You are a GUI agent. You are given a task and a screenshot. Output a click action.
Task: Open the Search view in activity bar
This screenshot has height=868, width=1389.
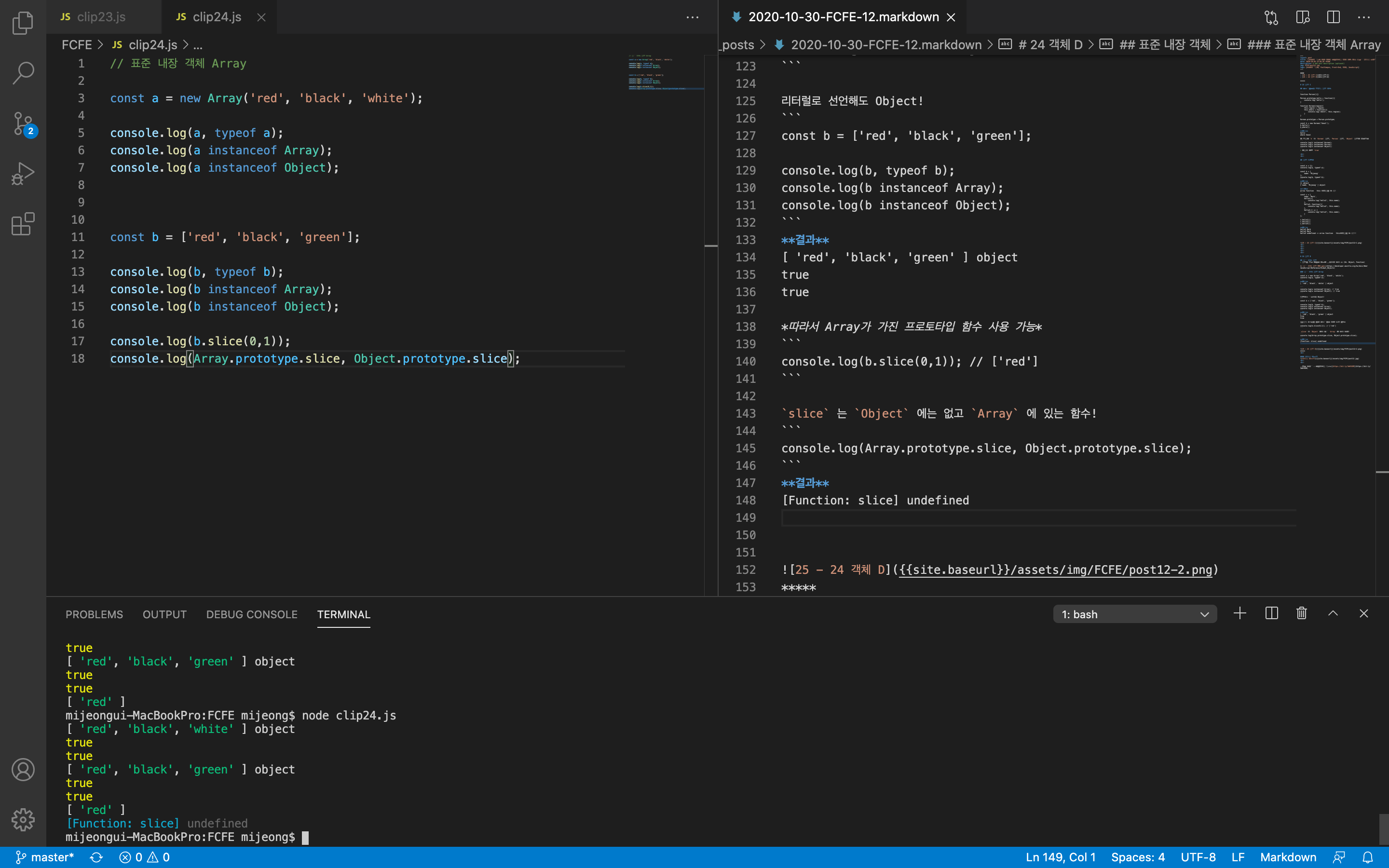tap(23, 73)
